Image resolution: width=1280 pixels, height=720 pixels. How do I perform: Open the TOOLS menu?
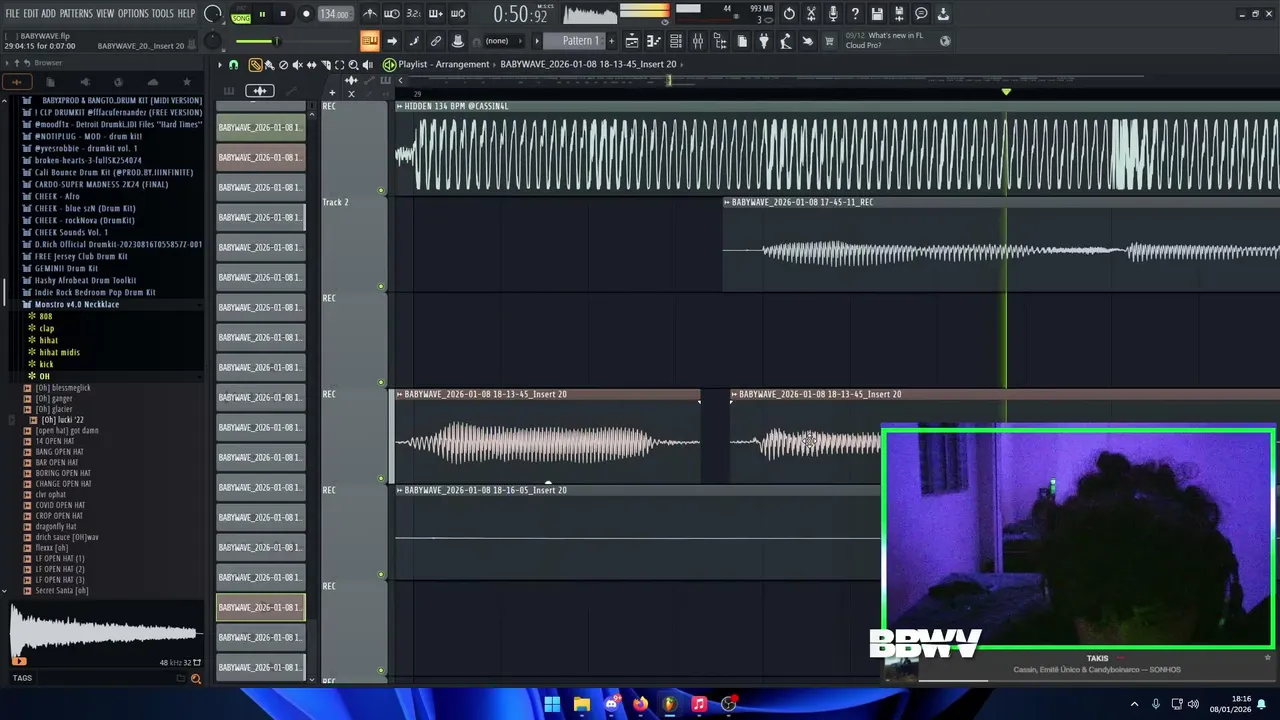pyautogui.click(x=162, y=13)
